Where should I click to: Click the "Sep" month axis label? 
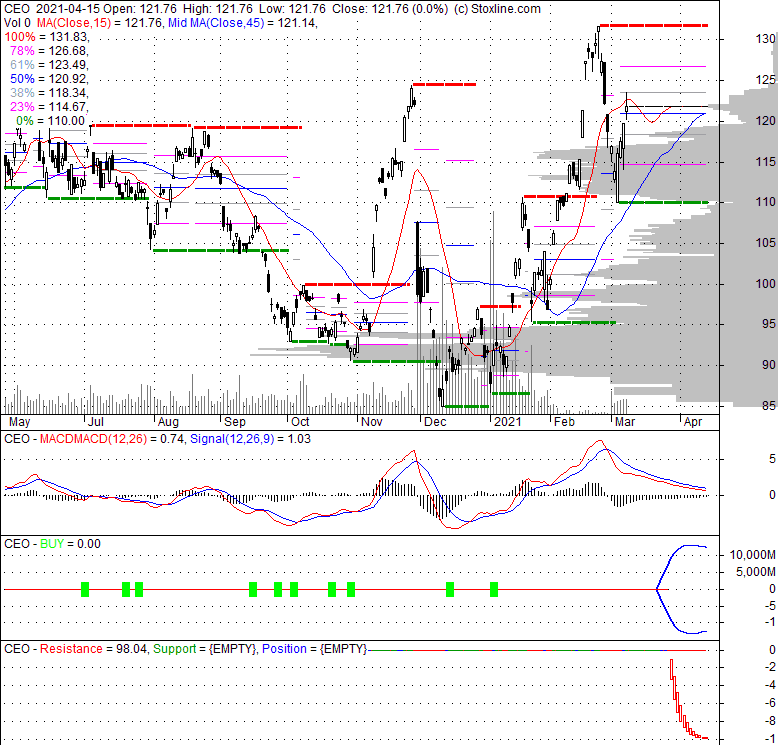[x=235, y=422]
